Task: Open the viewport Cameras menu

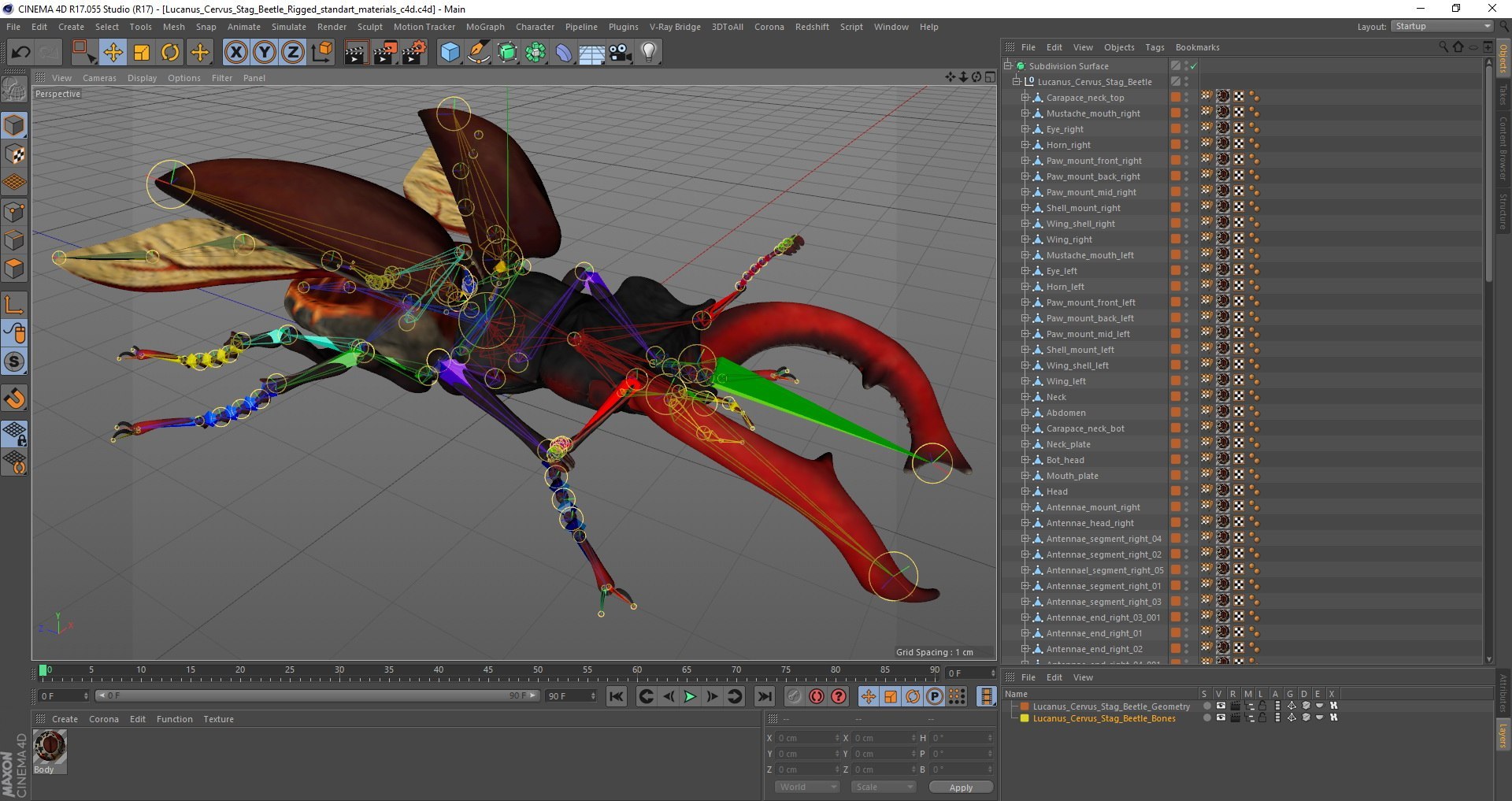Action: [x=99, y=78]
